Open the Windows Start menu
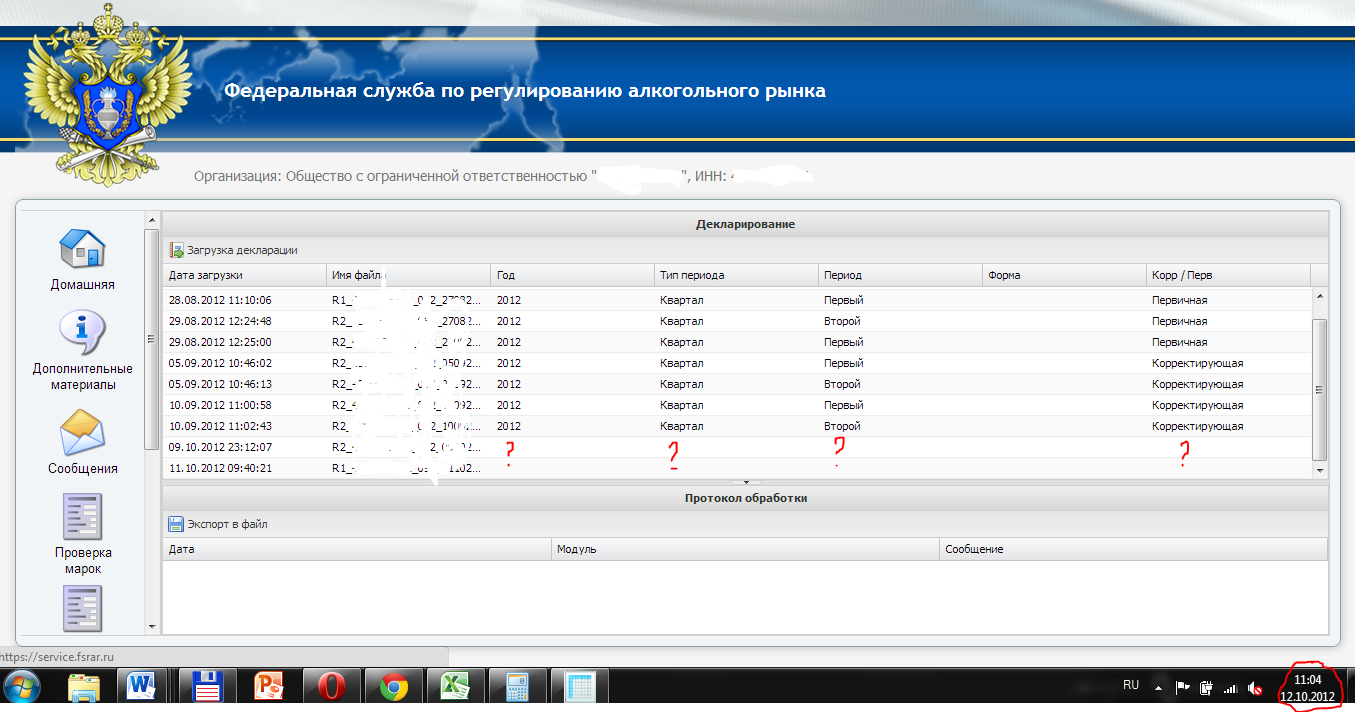Image resolution: width=1355 pixels, height=712 pixels. pyautogui.click(x=22, y=688)
